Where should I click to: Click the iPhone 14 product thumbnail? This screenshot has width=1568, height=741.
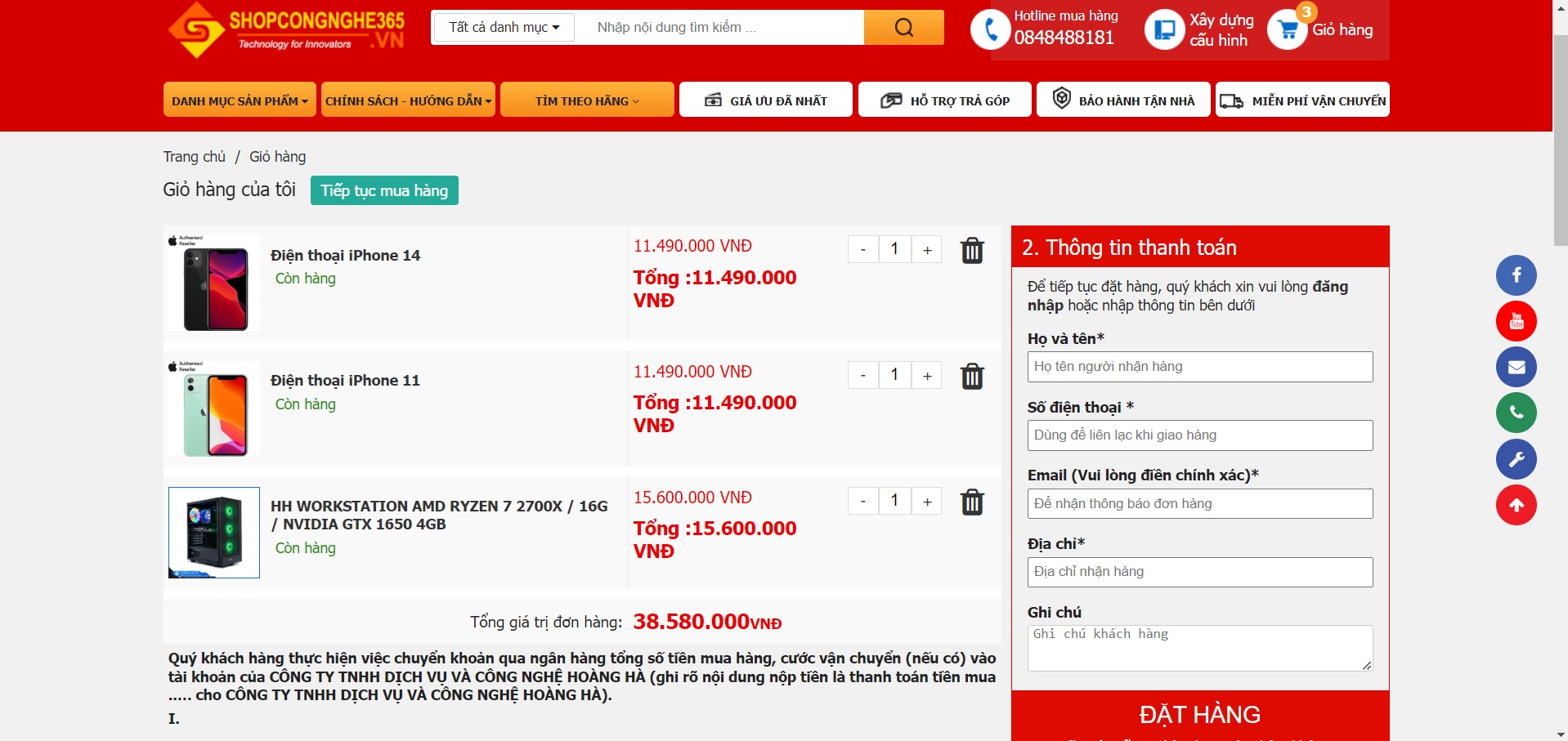[214, 283]
